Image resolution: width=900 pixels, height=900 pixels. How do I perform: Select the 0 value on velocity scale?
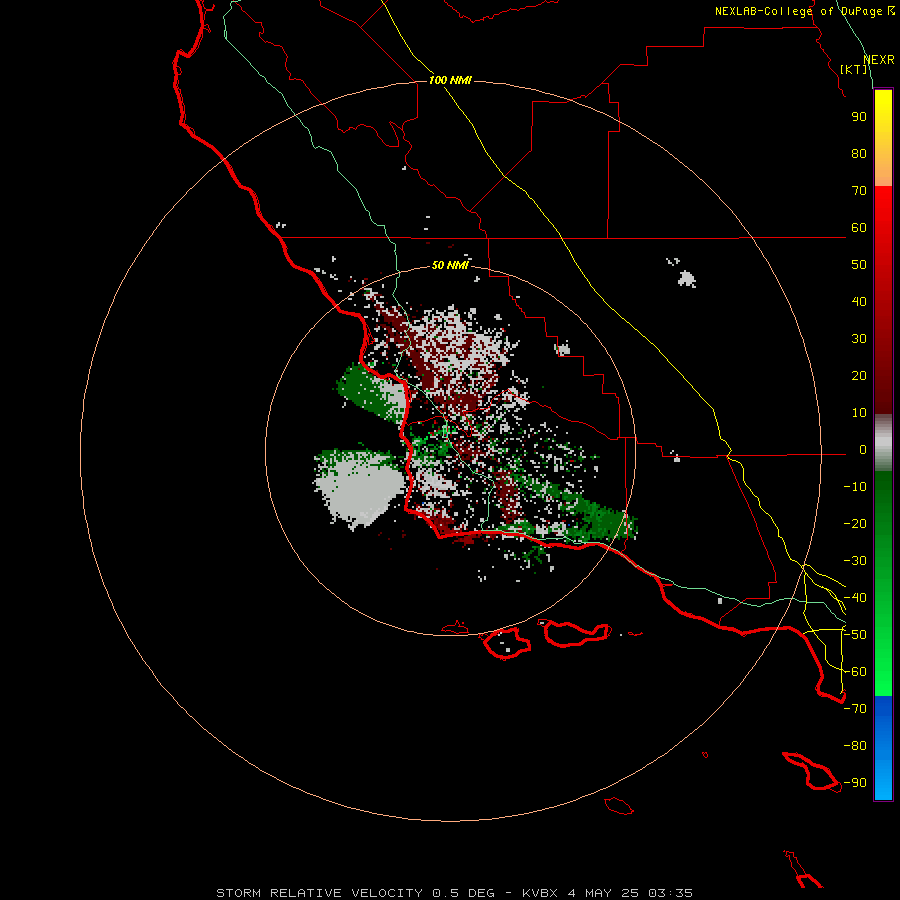pyautogui.click(x=863, y=450)
